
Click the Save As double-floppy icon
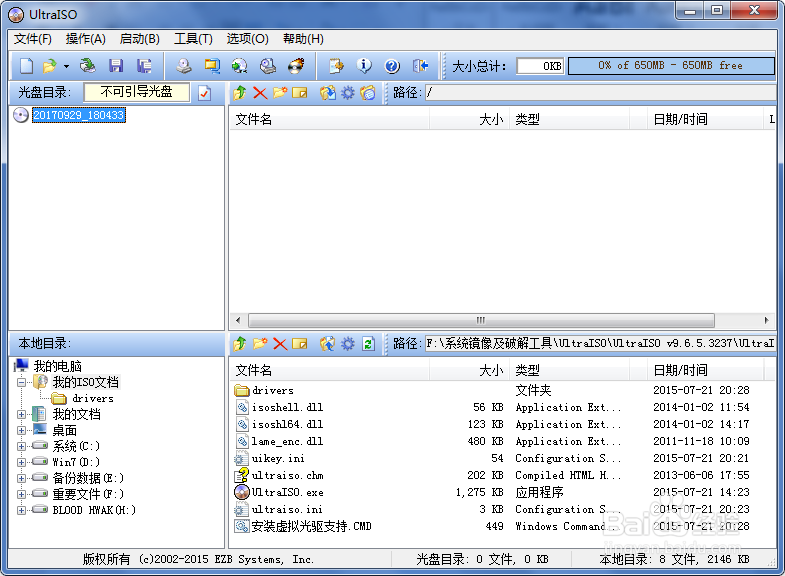click(144, 66)
